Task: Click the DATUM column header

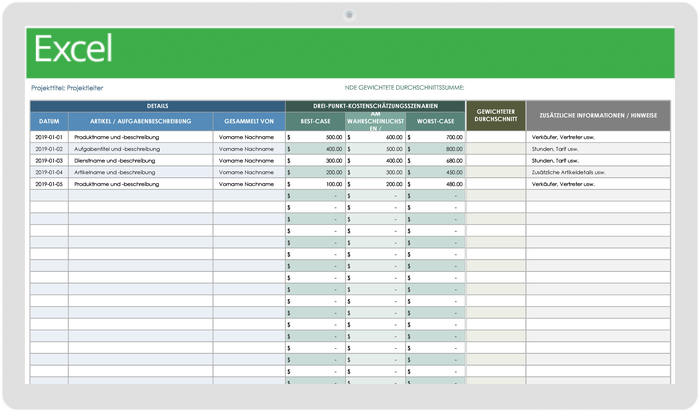Action: (x=49, y=121)
